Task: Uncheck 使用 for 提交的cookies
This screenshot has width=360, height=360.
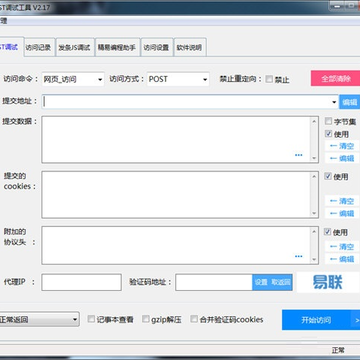Action: [x=328, y=176]
